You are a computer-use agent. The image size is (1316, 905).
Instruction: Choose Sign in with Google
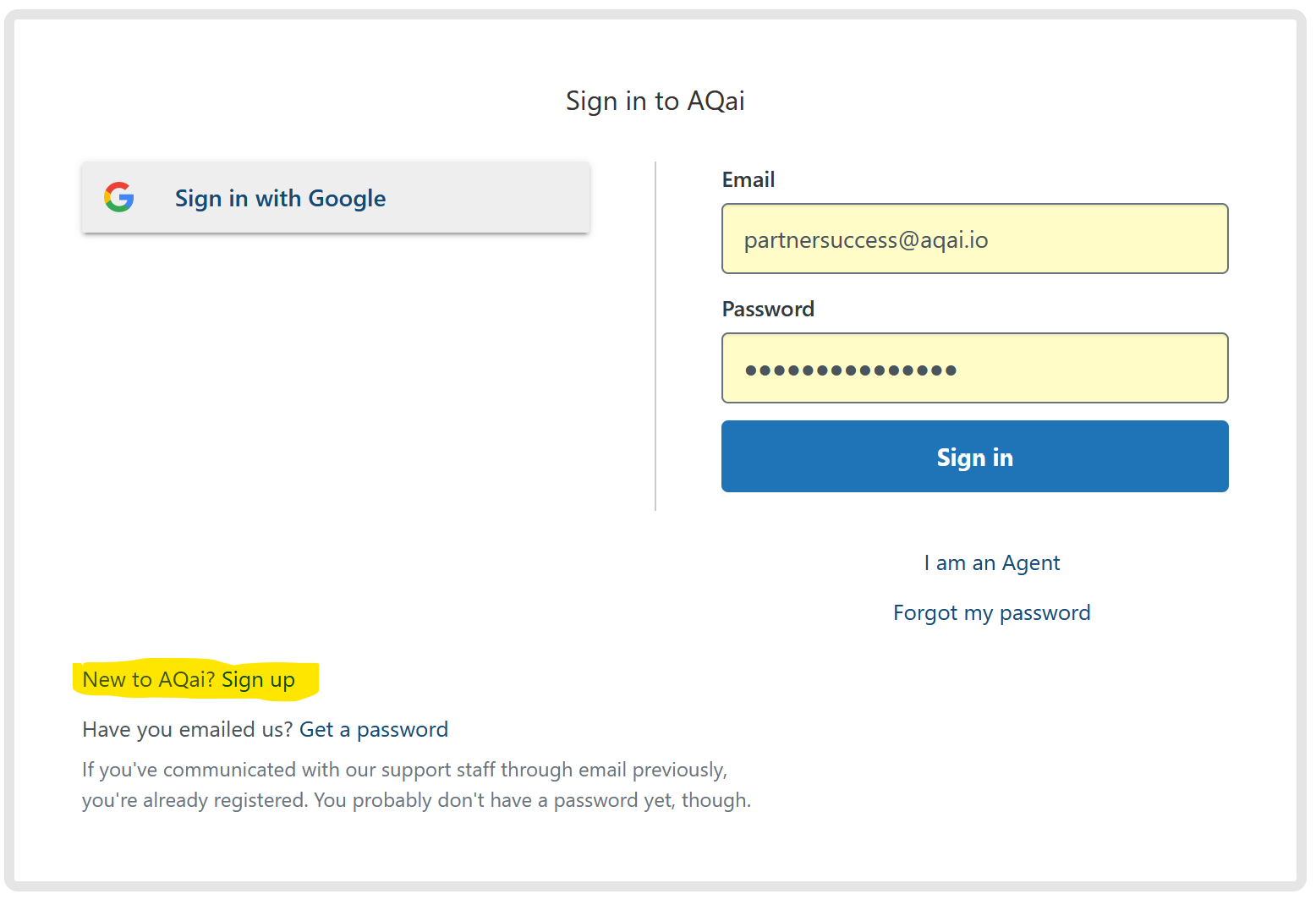coord(336,197)
